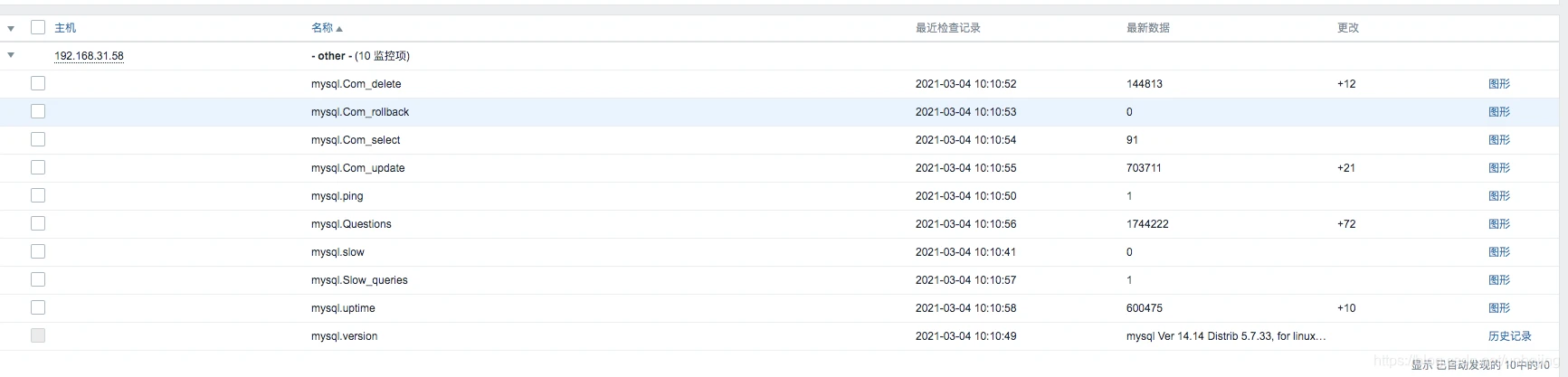Collapse all groups with header triangle
The width and height of the screenshot is (1568, 377).
(11, 29)
